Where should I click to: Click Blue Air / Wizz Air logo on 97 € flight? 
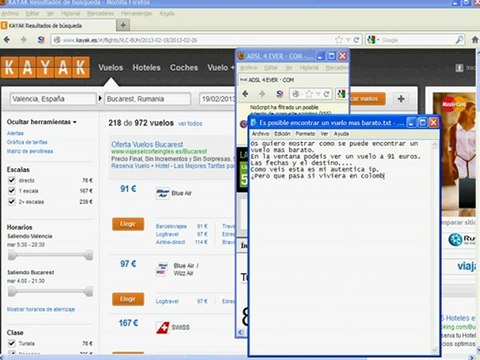tap(162, 269)
